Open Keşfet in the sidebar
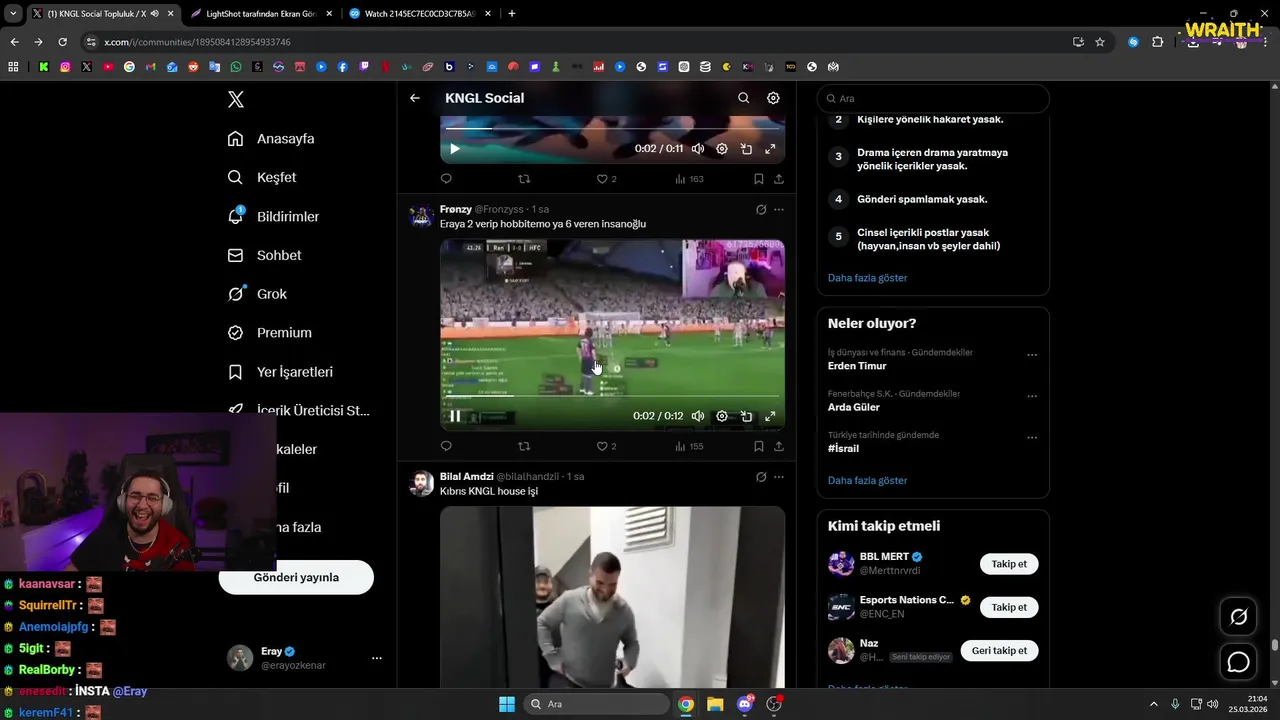1280x720 pixels. 262,177
